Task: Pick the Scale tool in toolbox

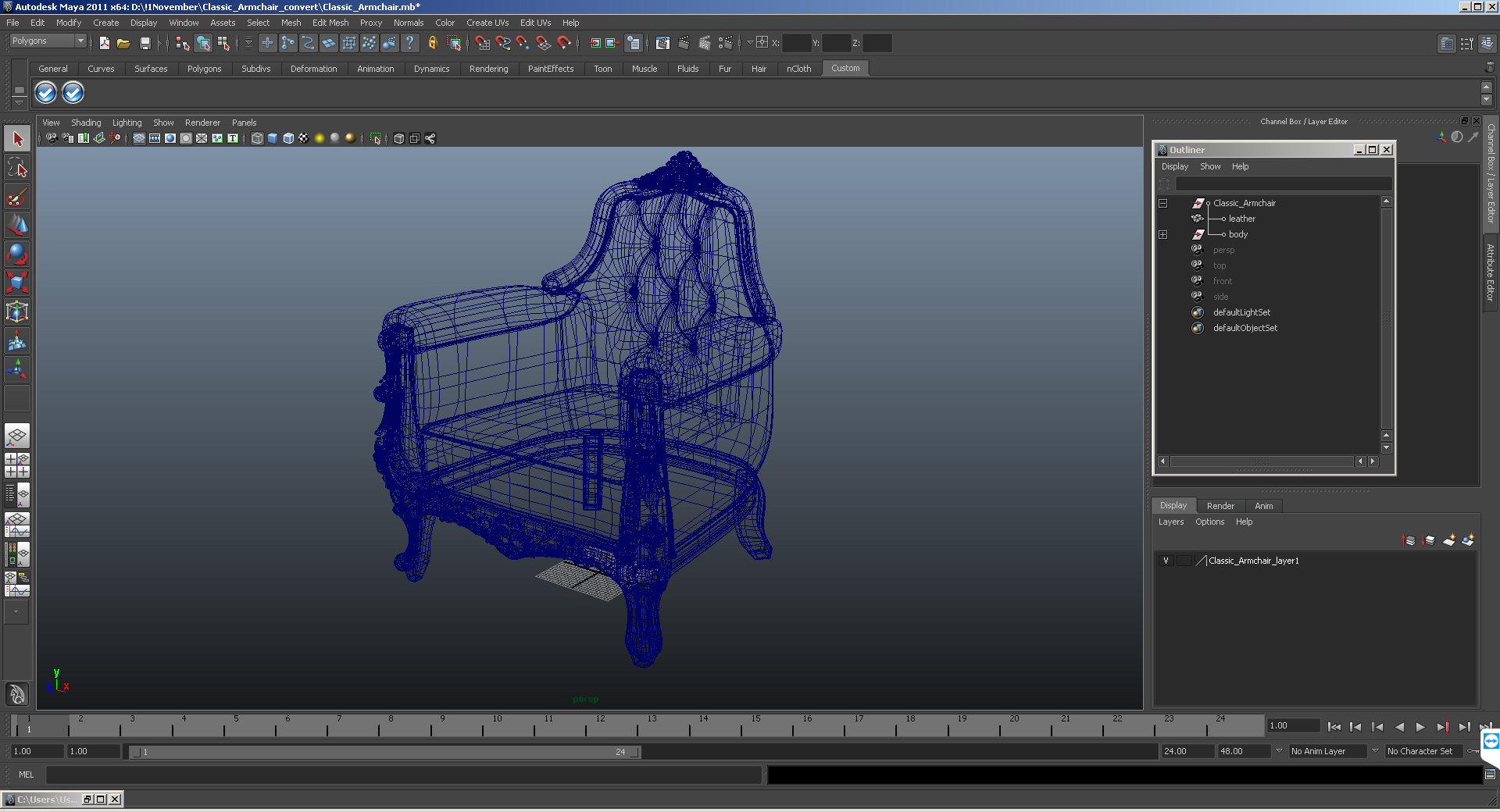Action: click(17, 283)
